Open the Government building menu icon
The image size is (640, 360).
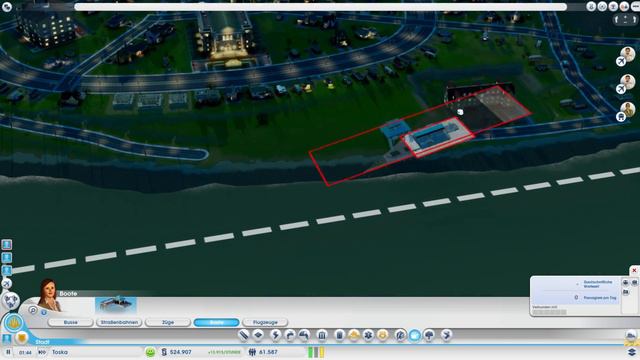(322, 336)
